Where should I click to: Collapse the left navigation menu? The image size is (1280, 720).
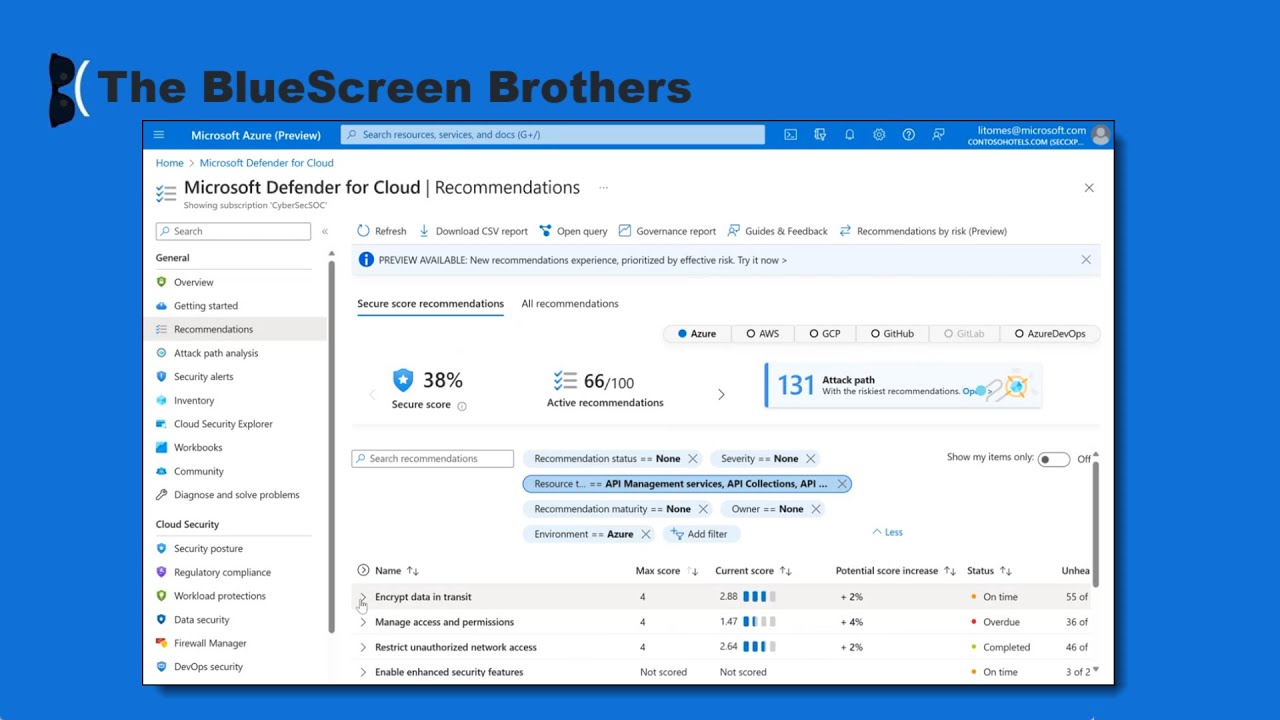[324, 231]
